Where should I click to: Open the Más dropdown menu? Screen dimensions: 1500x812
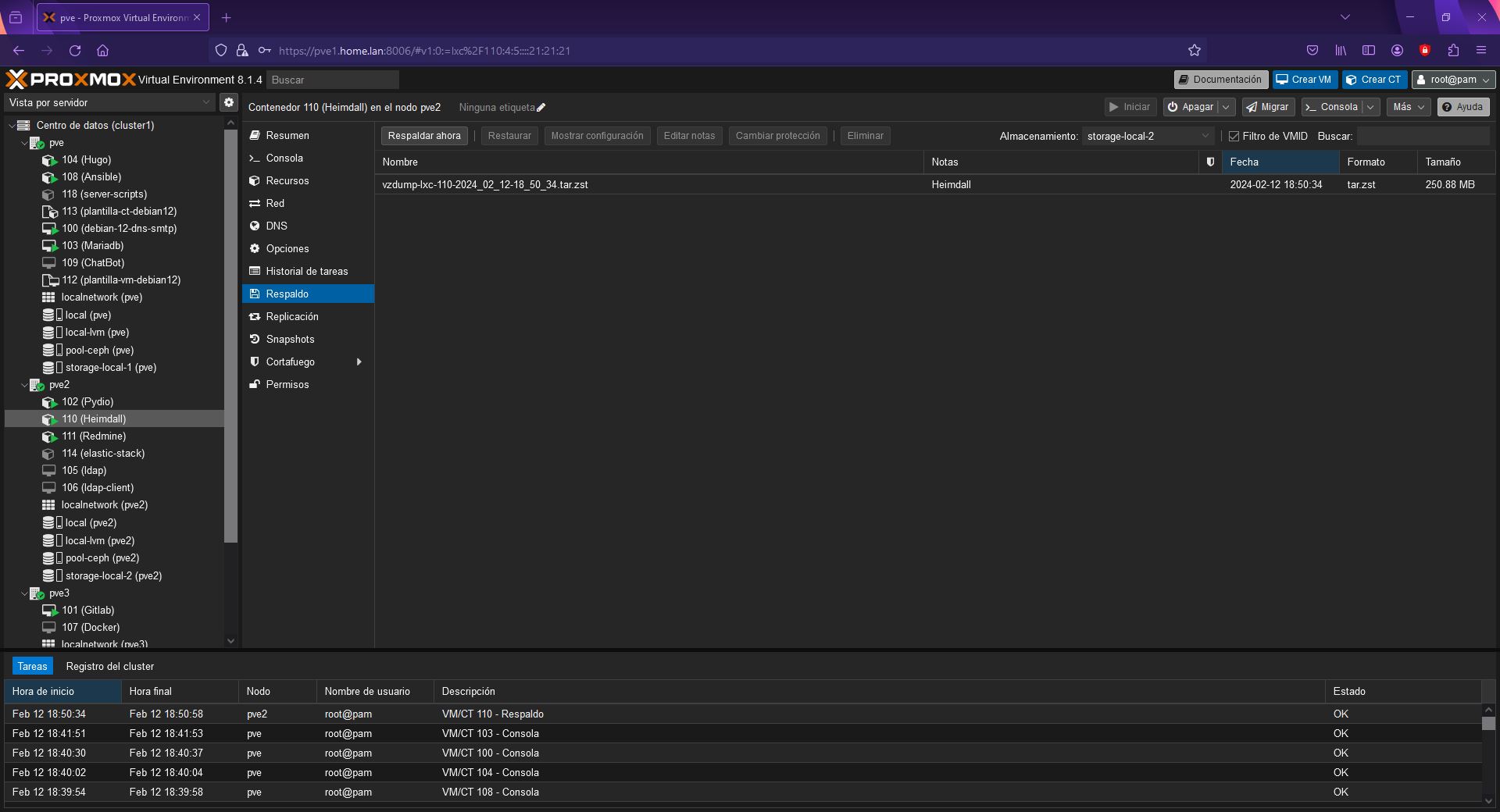(x=1409, y=107)
